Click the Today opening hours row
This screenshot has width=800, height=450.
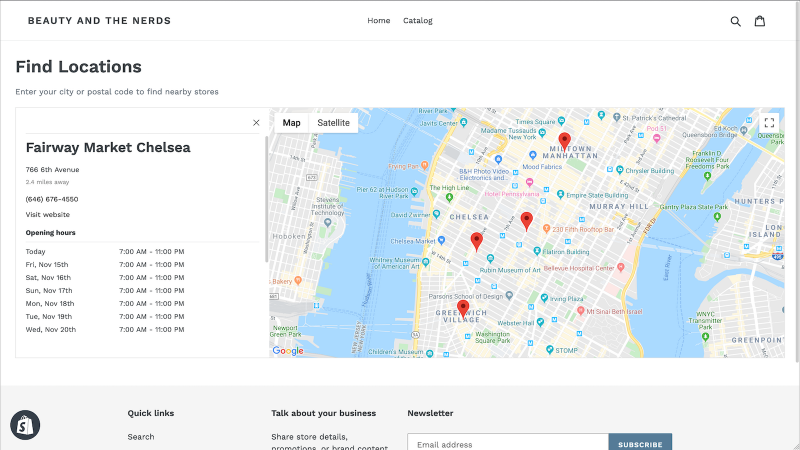pyautogui.click(x=142, y=252)
